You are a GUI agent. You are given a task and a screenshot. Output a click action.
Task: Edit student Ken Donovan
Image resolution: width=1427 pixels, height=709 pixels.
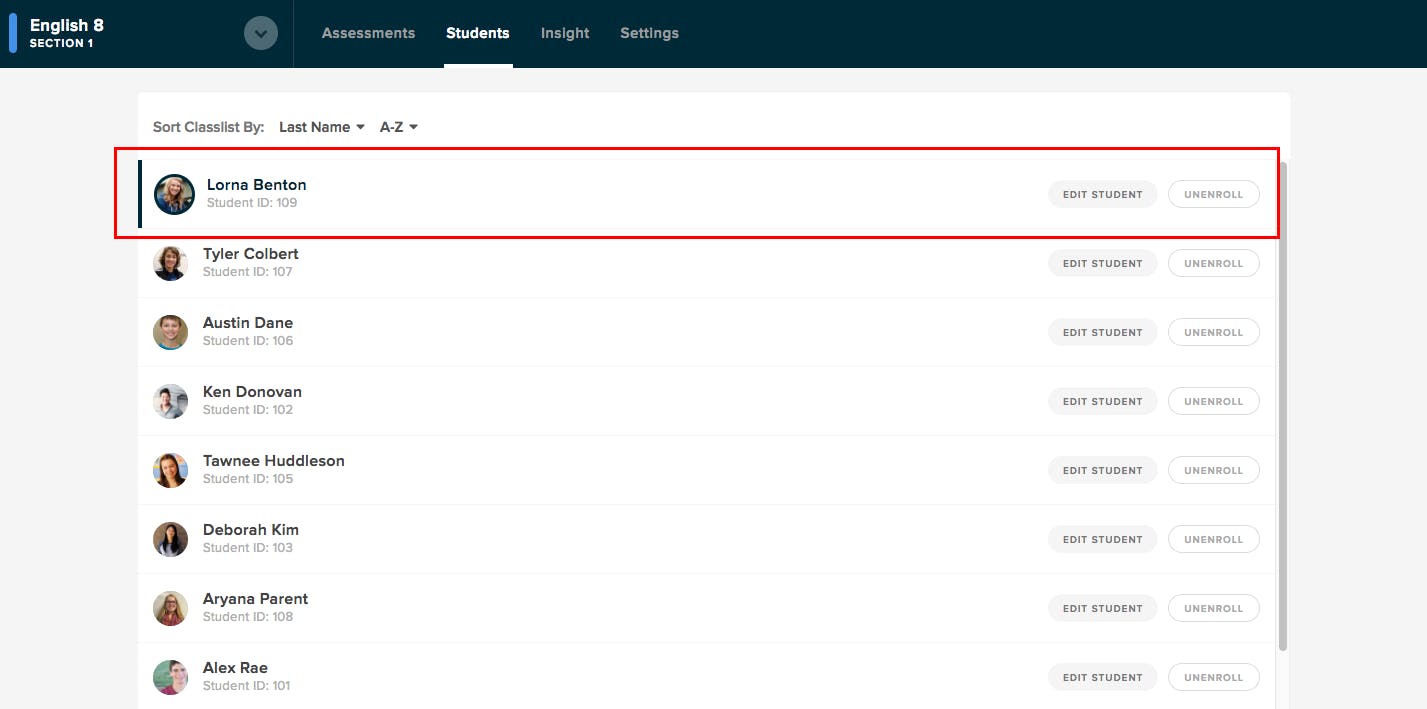click(x=1102, y=401)
